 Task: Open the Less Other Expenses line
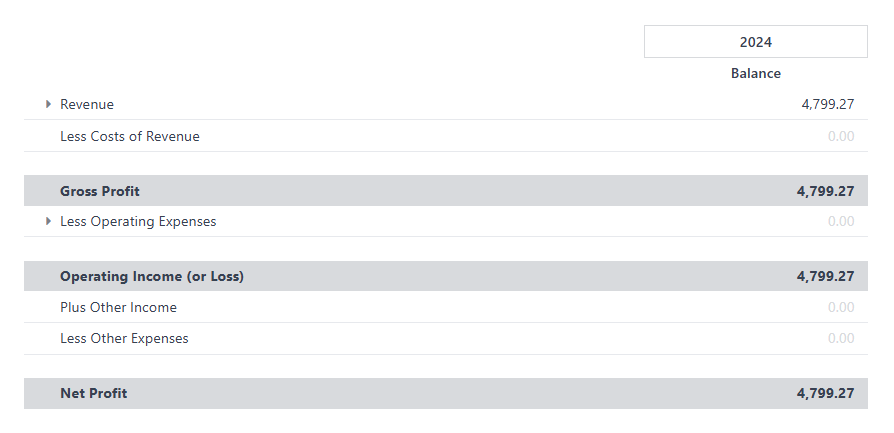[124, 338]
